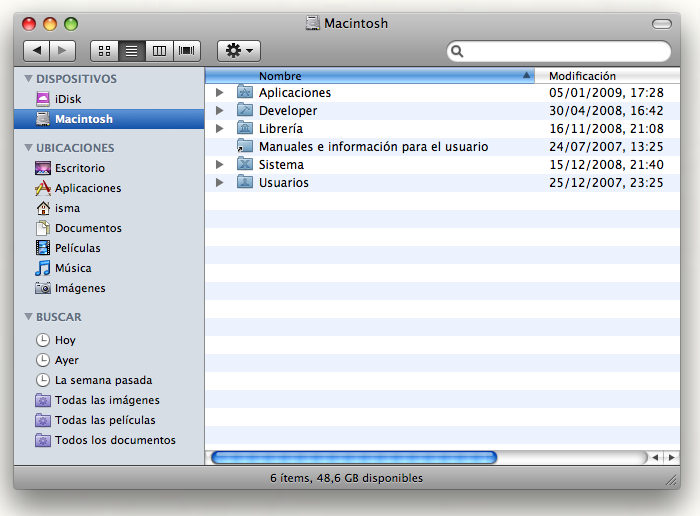The height and width of the screenshot is (516, 700).
Task: Click the Macintosh title bar disk icon
Action: coord(313,23)
